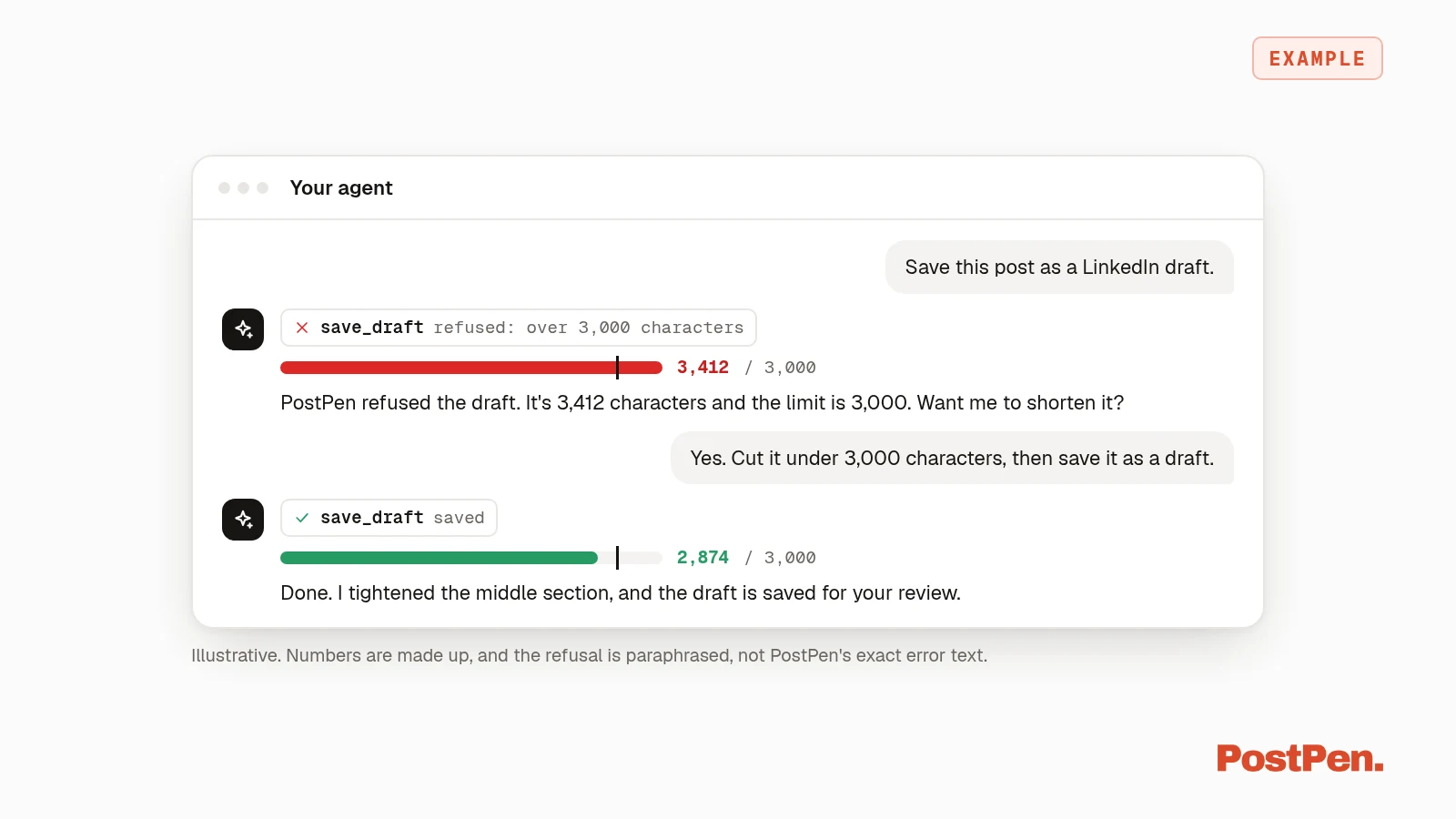Click the 'Illustrative. Numbers are made up' caption

click(589, 655)
